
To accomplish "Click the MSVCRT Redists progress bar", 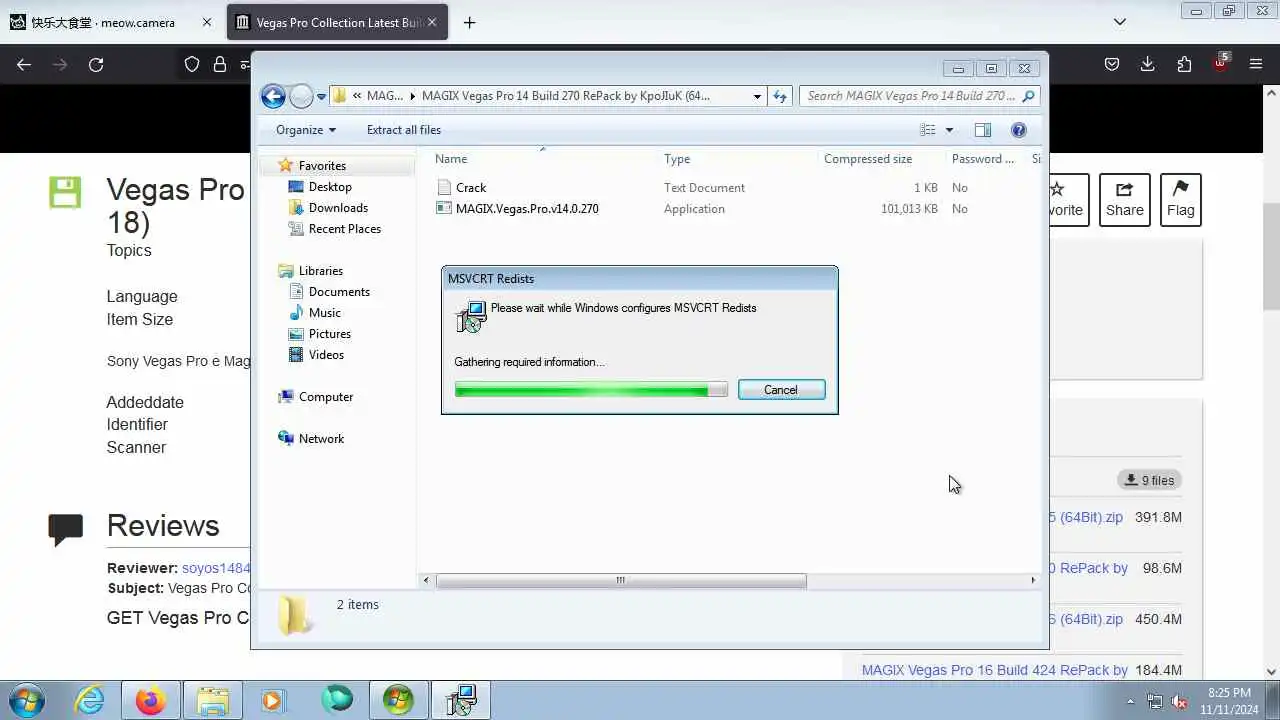I will (x=591, y=390).
